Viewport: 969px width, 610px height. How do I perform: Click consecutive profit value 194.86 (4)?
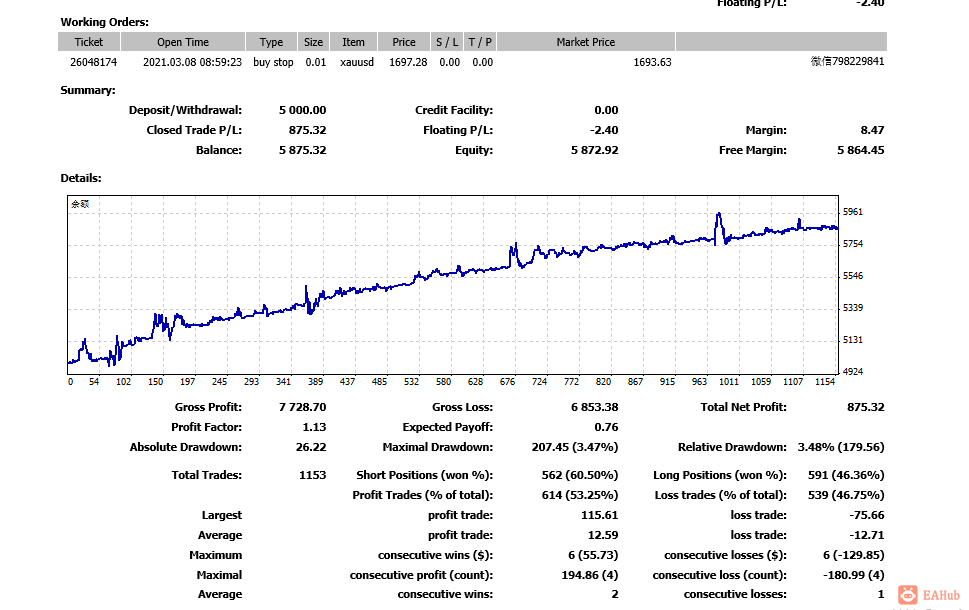pyautogui.click(x=590, y=575)
